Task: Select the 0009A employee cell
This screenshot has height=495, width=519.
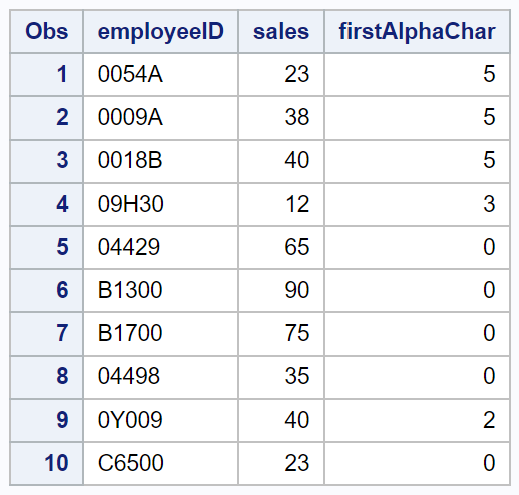Action: [x=161, y=118]
